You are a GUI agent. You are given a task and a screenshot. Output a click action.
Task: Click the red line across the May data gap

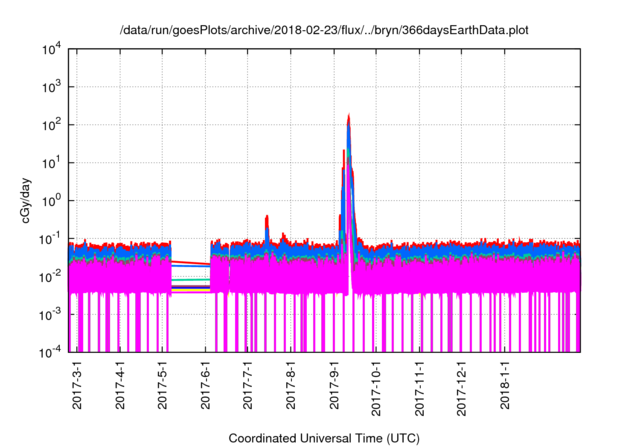(191, 263)
